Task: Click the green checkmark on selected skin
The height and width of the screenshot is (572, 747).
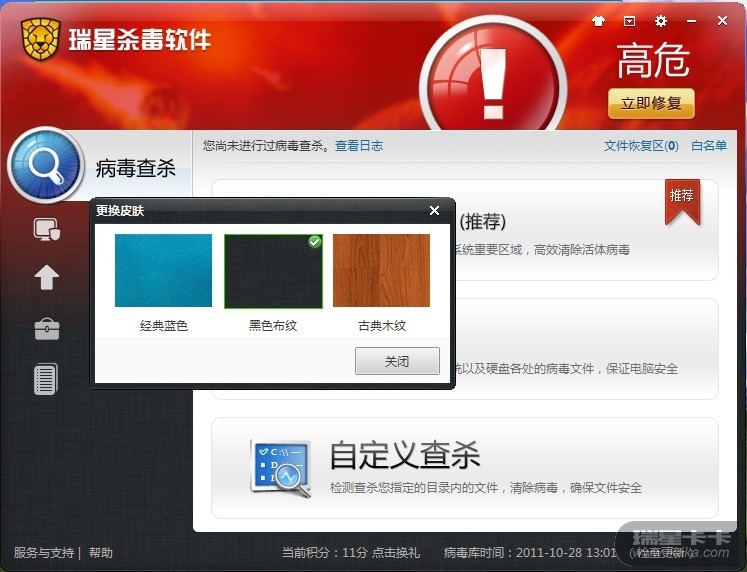Action: click(314, 242)
